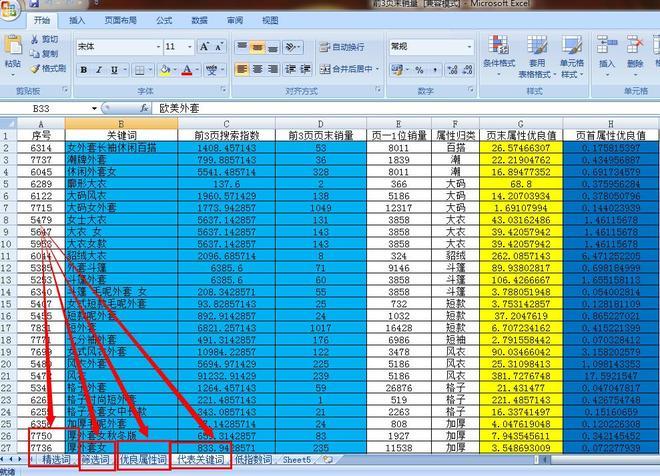660x476 pixels.
Task: Click insert new worksheet tab icon
Action: click(328, 460)
